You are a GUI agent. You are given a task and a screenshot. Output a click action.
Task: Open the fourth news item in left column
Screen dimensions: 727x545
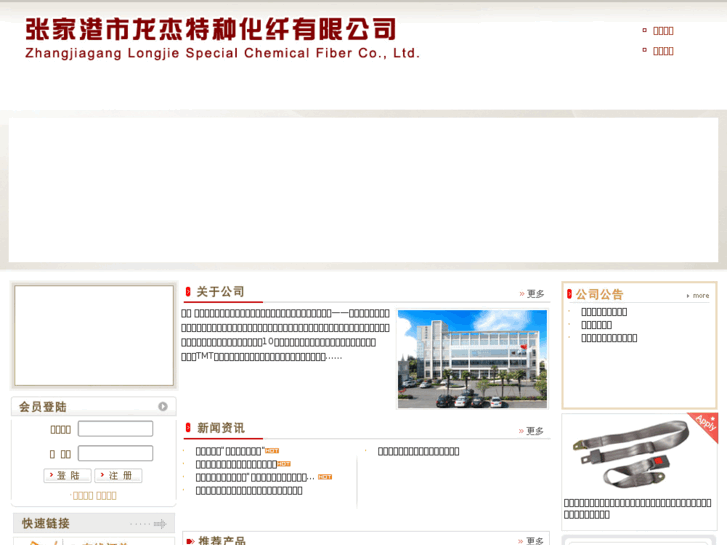249,490
